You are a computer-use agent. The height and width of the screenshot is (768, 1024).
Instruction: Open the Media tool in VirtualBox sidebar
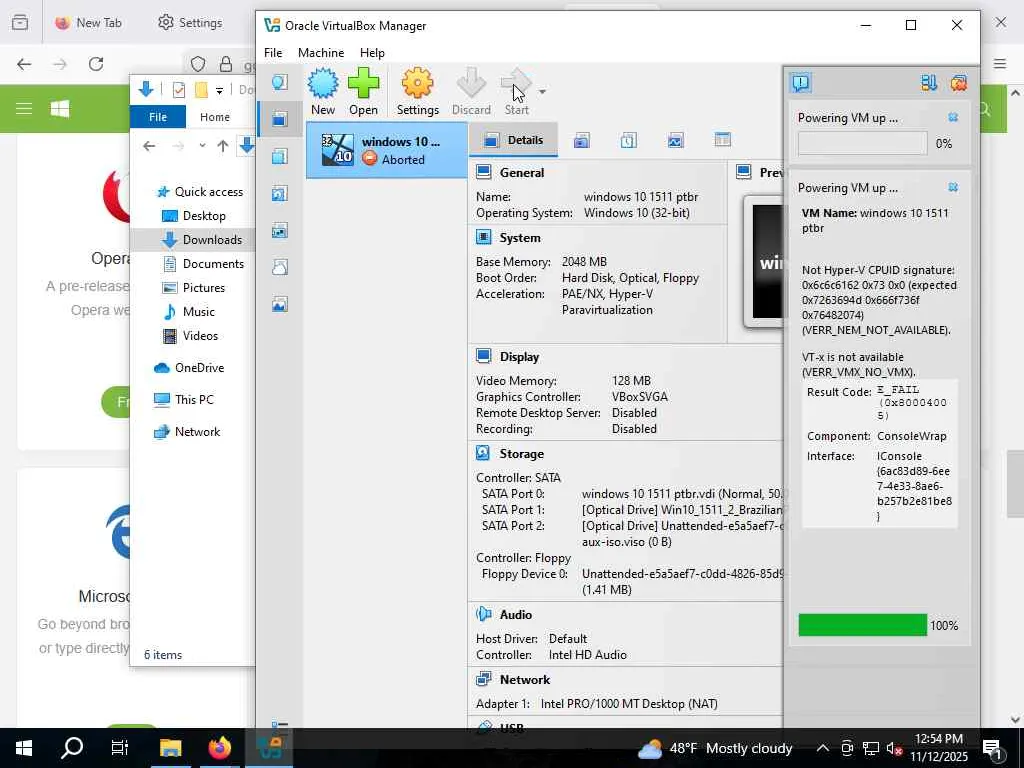pyautogui.click(x=280, y=193)
